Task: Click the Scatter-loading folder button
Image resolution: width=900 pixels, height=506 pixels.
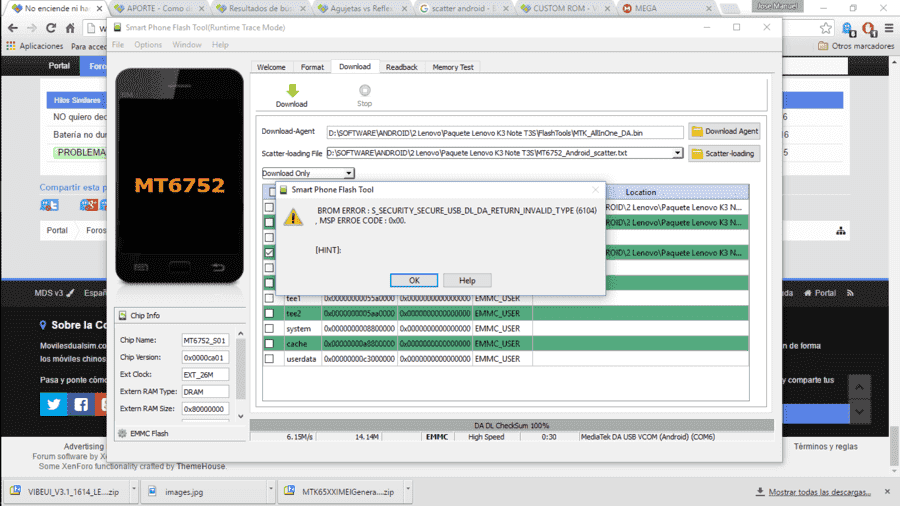Action: pyautogui.click(x=724, y=154)
